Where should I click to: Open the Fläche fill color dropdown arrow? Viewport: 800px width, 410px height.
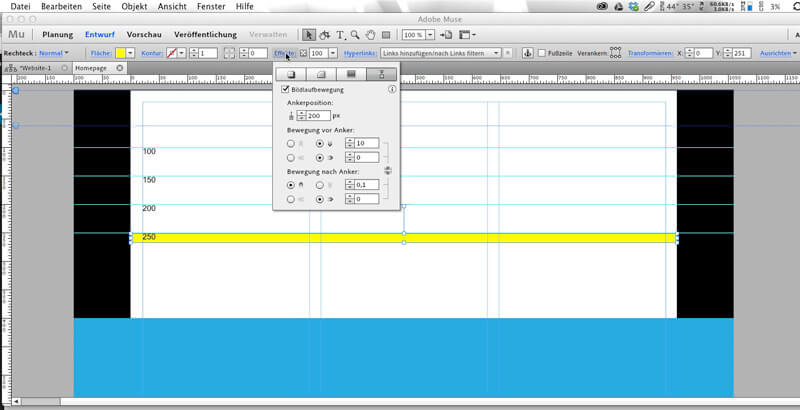131,53
